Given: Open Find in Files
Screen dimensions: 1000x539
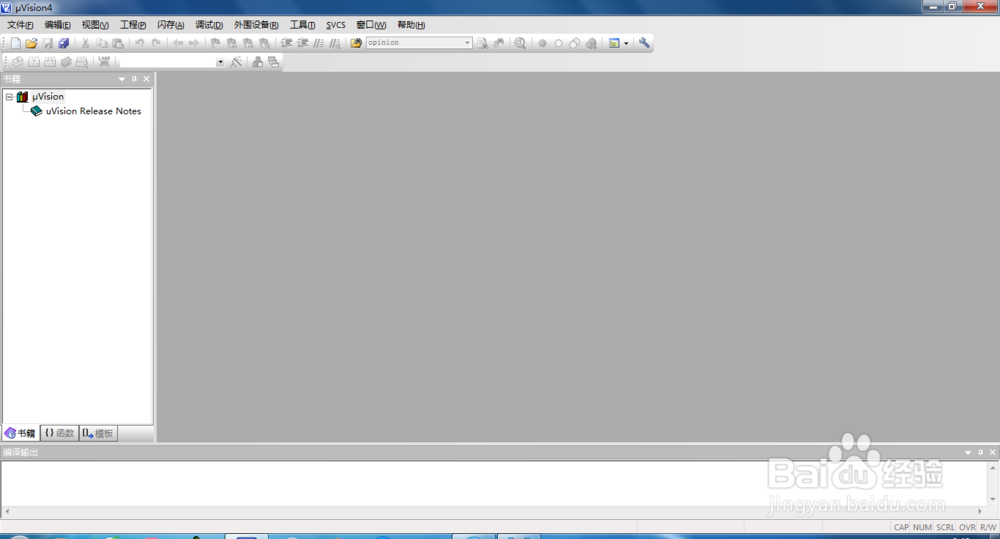Looking at the screenshot, I should [356, 43].
